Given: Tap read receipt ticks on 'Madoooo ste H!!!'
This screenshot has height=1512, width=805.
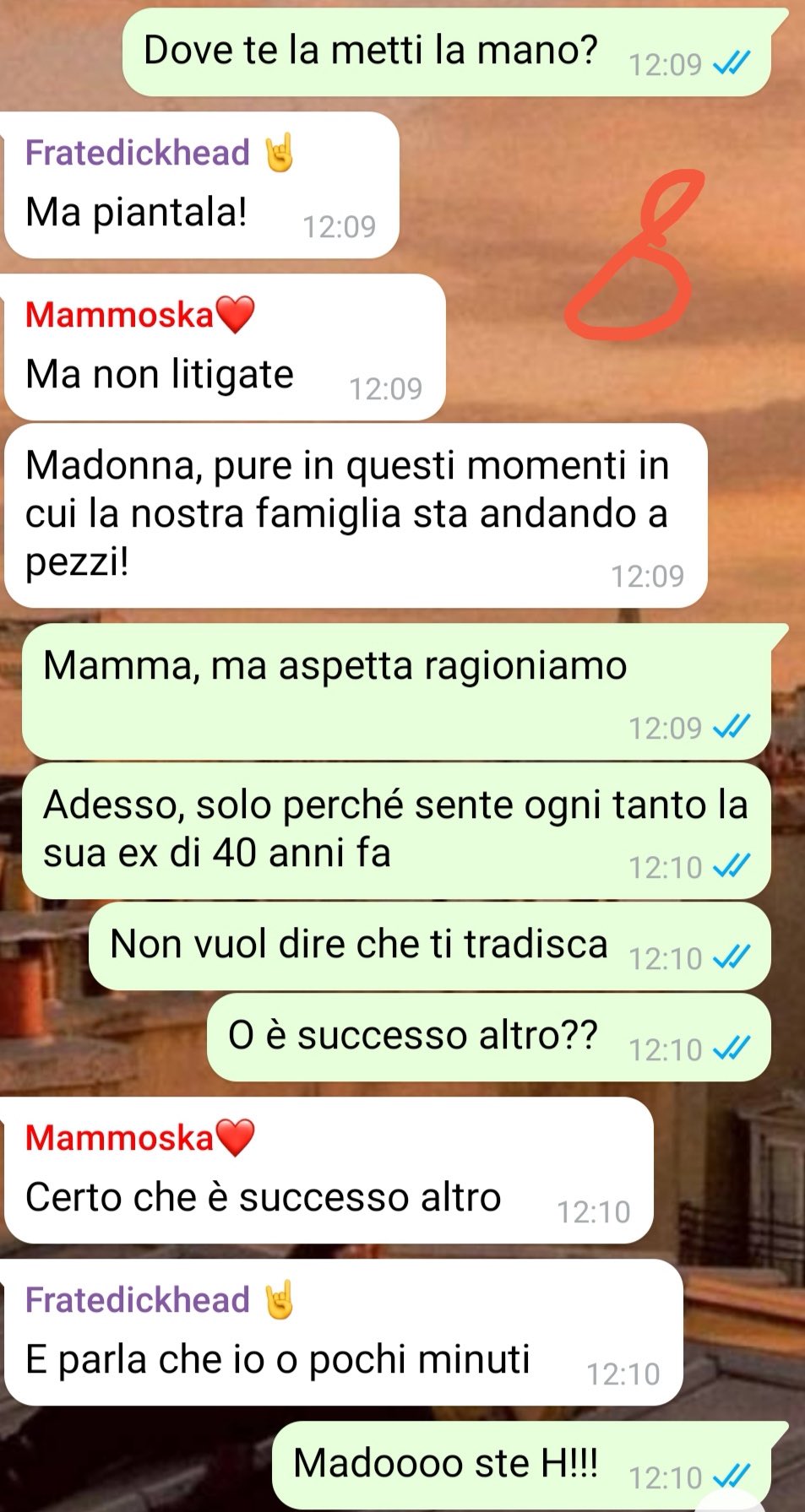Looking at the screenshot, I should click(732, 1477).
